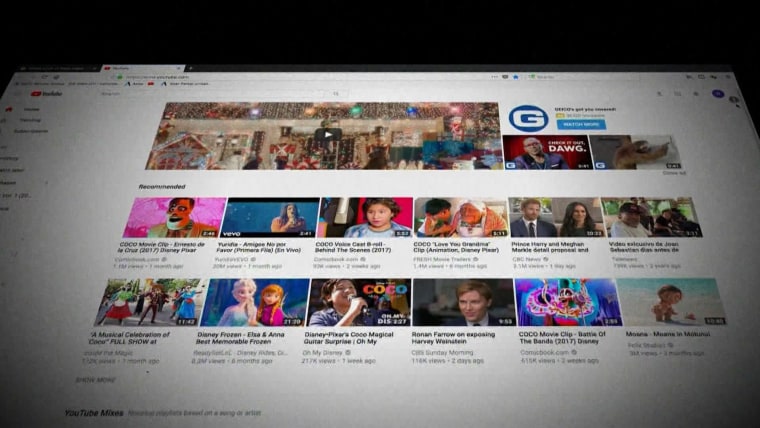Open Yuridia Amigos No por Favor thumbnail
The width and height of the screenshot is (760, 428).
[269, 217]
